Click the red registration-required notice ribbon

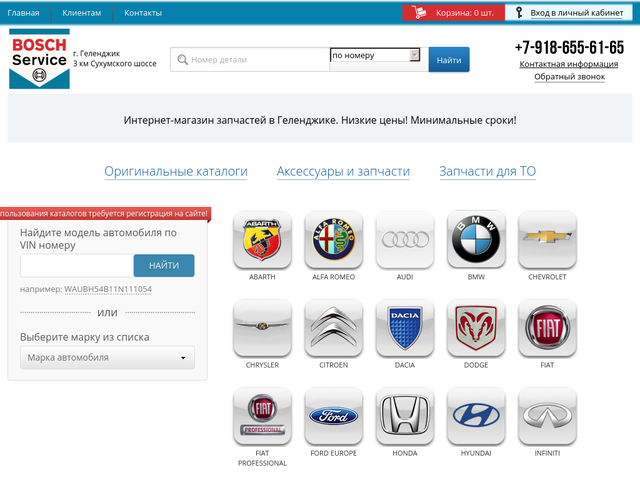tap(105, 213)
